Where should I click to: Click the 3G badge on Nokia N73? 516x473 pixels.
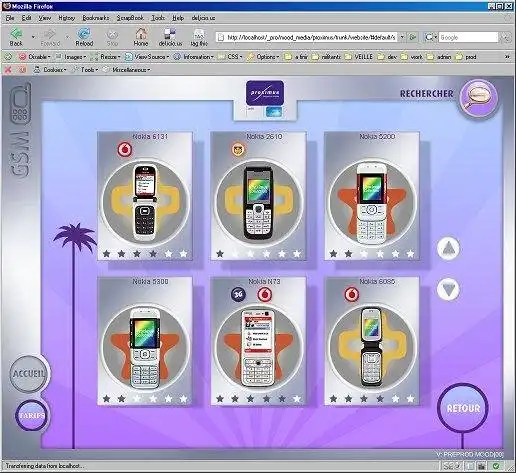coord(238,294)
